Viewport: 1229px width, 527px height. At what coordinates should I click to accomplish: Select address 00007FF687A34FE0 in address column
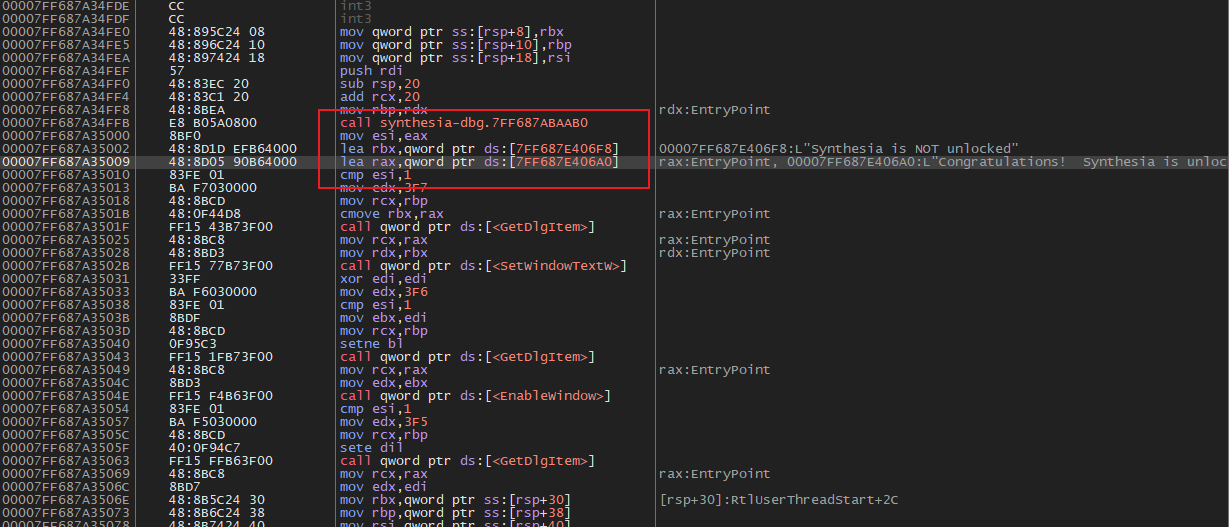[x=65, y=32]
